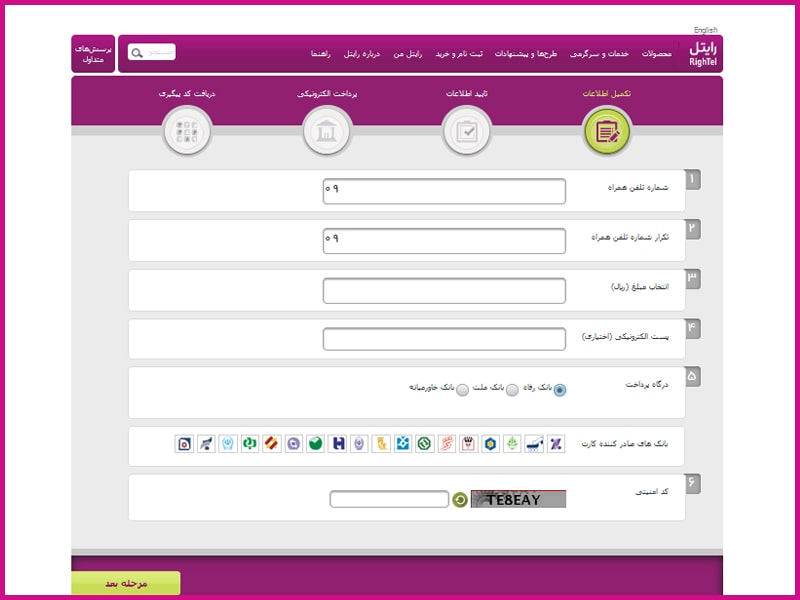Select the red and yellow striped bank logo
Viewport: 800px width, 600px height.
click(x=272, y=443)
